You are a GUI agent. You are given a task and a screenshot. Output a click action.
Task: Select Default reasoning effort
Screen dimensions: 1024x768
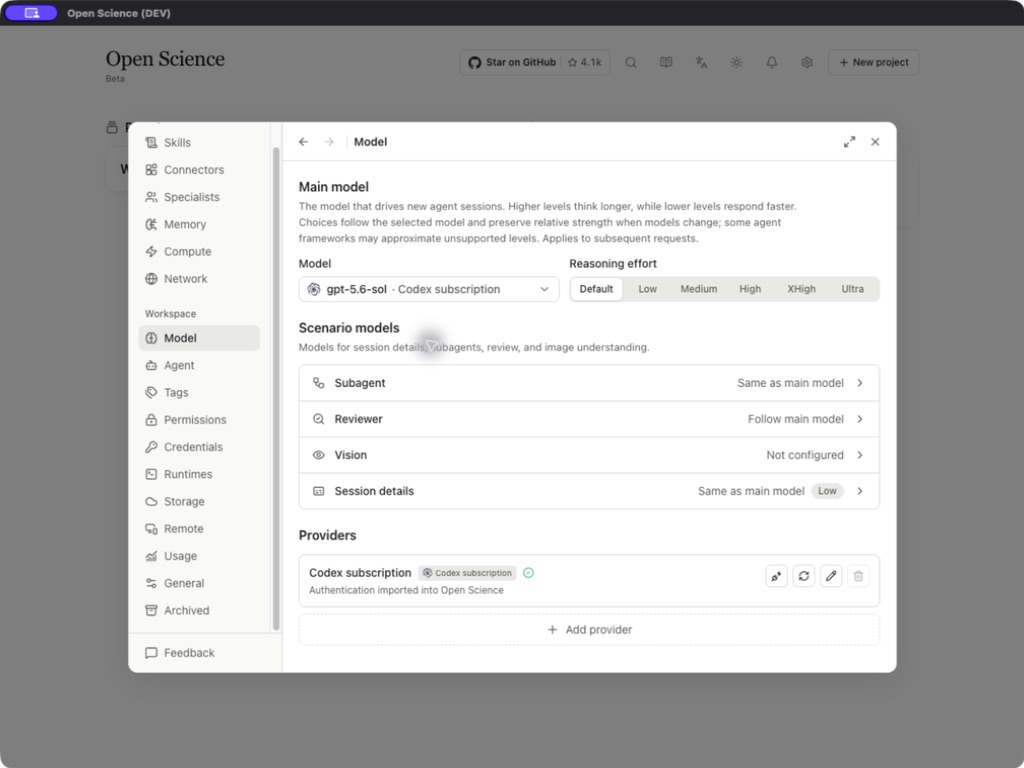point(596,289)
